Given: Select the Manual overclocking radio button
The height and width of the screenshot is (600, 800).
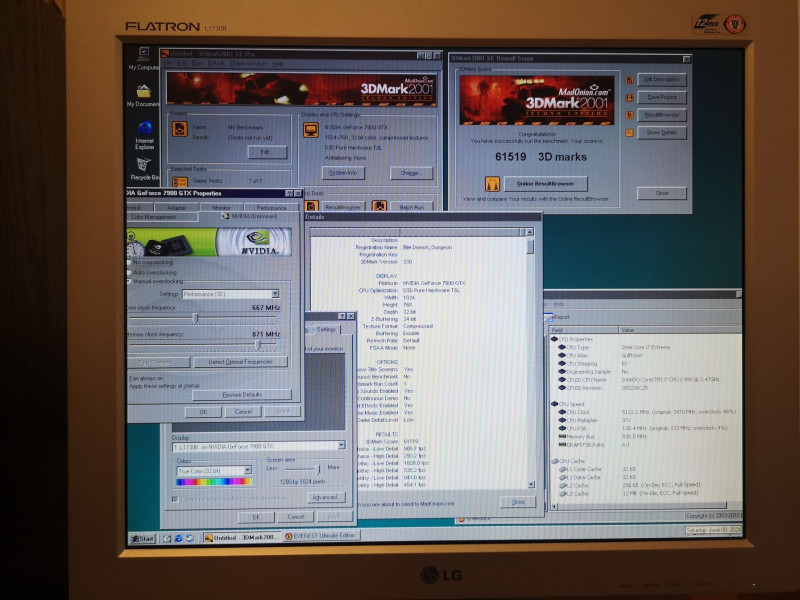Looking at the screenshot, I should coord(129,281).
